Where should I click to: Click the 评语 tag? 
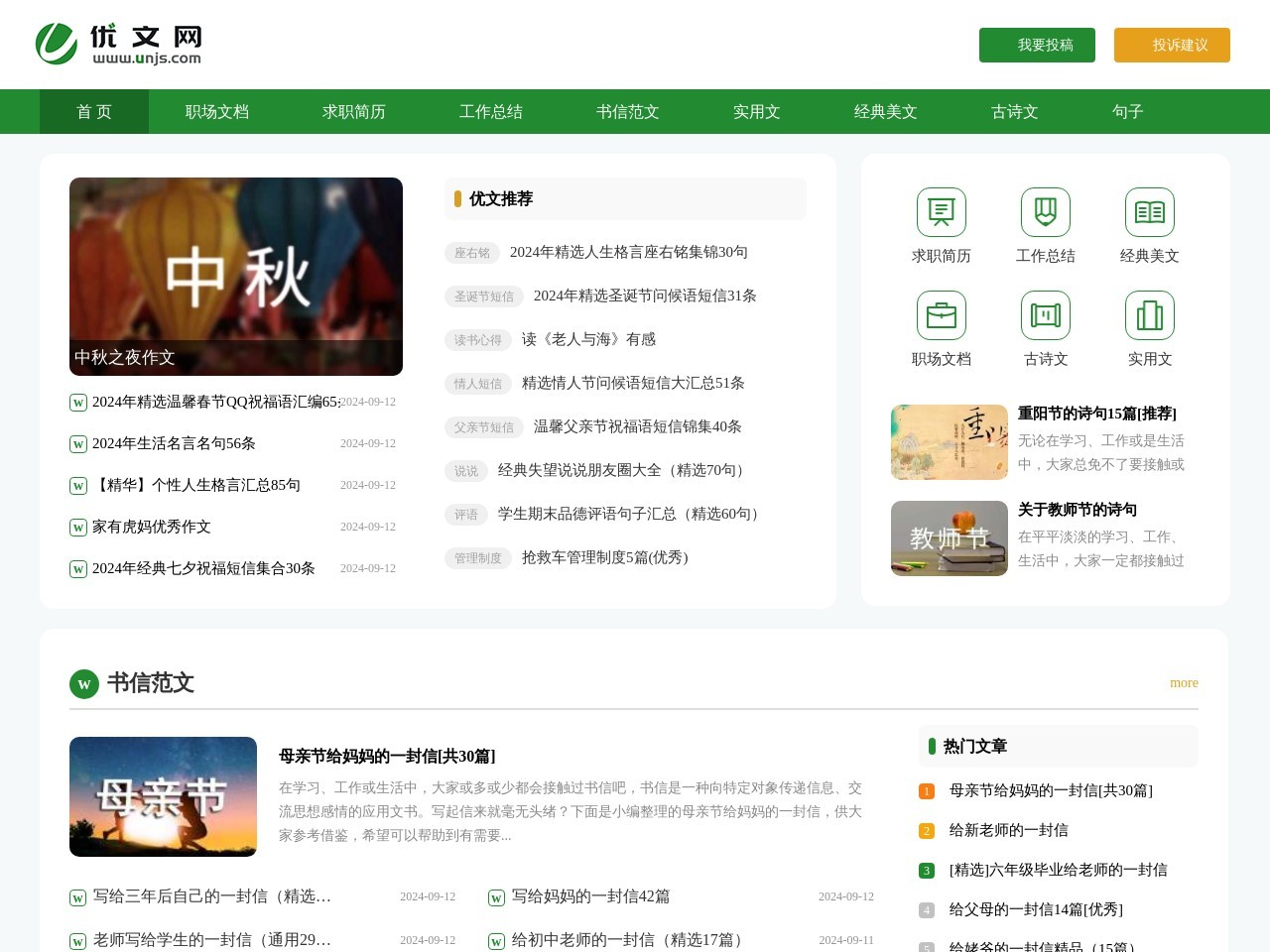tap(466, 515)
